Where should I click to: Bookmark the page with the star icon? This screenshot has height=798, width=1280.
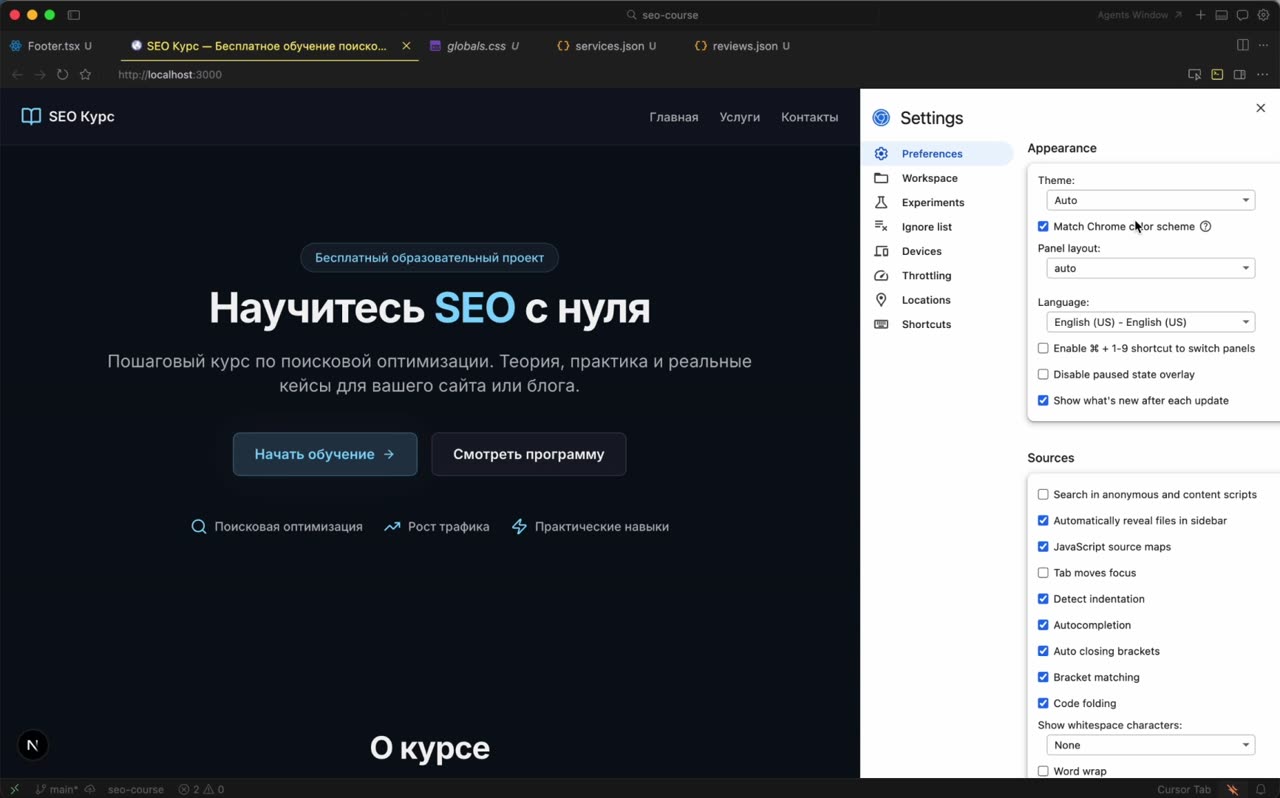pyautogui.click(x=85, y=75)
